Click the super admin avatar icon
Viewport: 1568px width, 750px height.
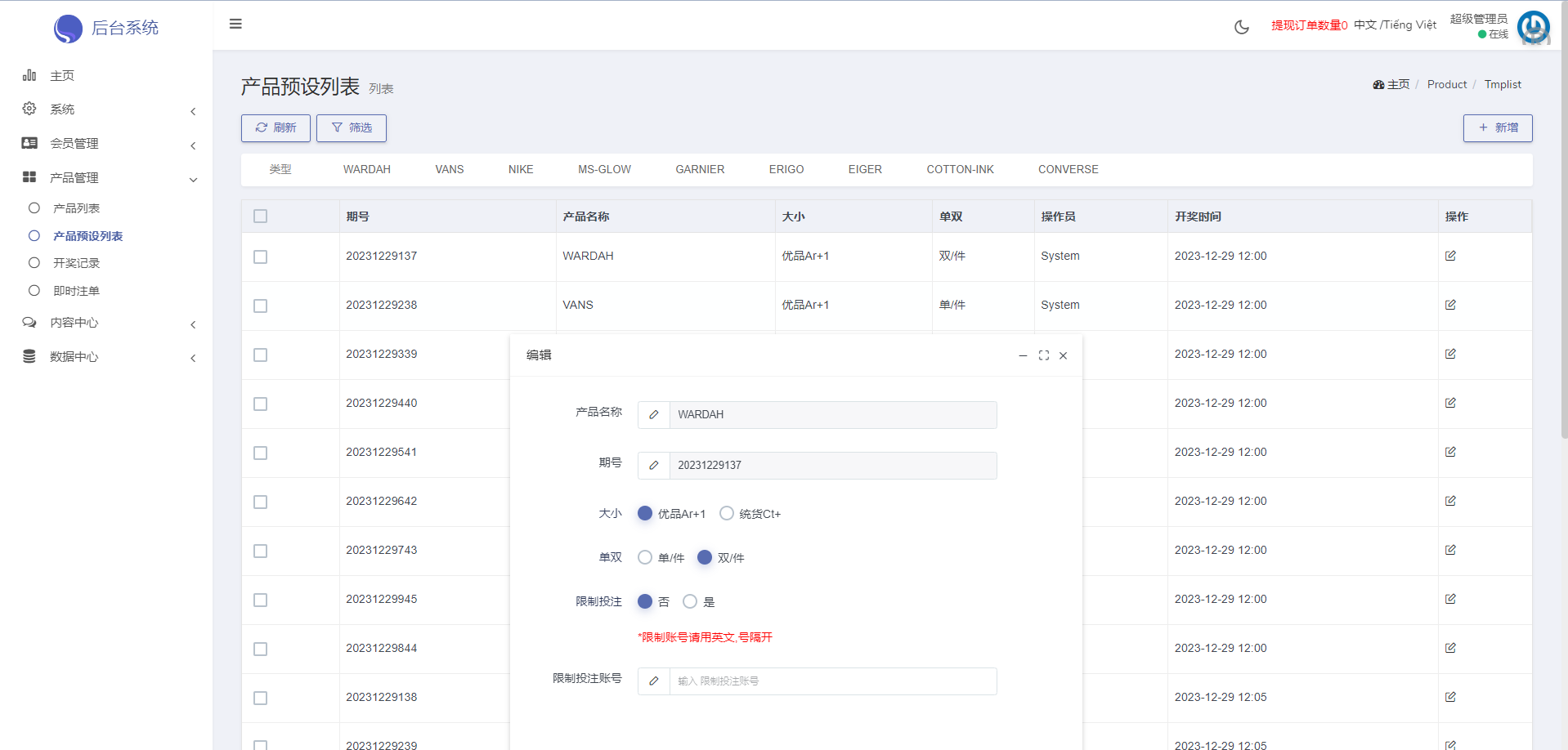click(1533, 27)
